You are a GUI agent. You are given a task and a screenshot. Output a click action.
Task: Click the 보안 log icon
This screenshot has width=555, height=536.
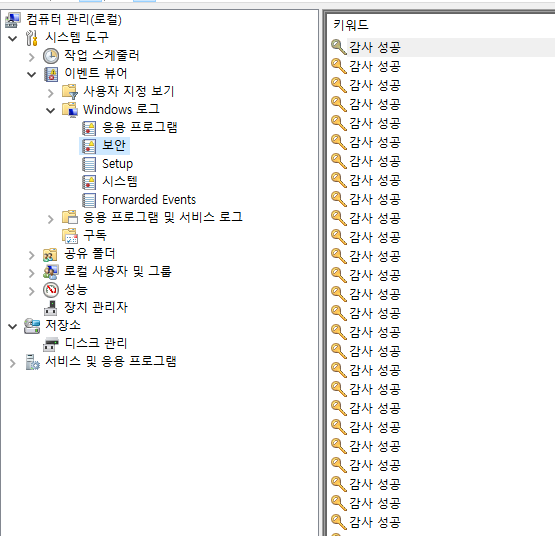point(89,146)
